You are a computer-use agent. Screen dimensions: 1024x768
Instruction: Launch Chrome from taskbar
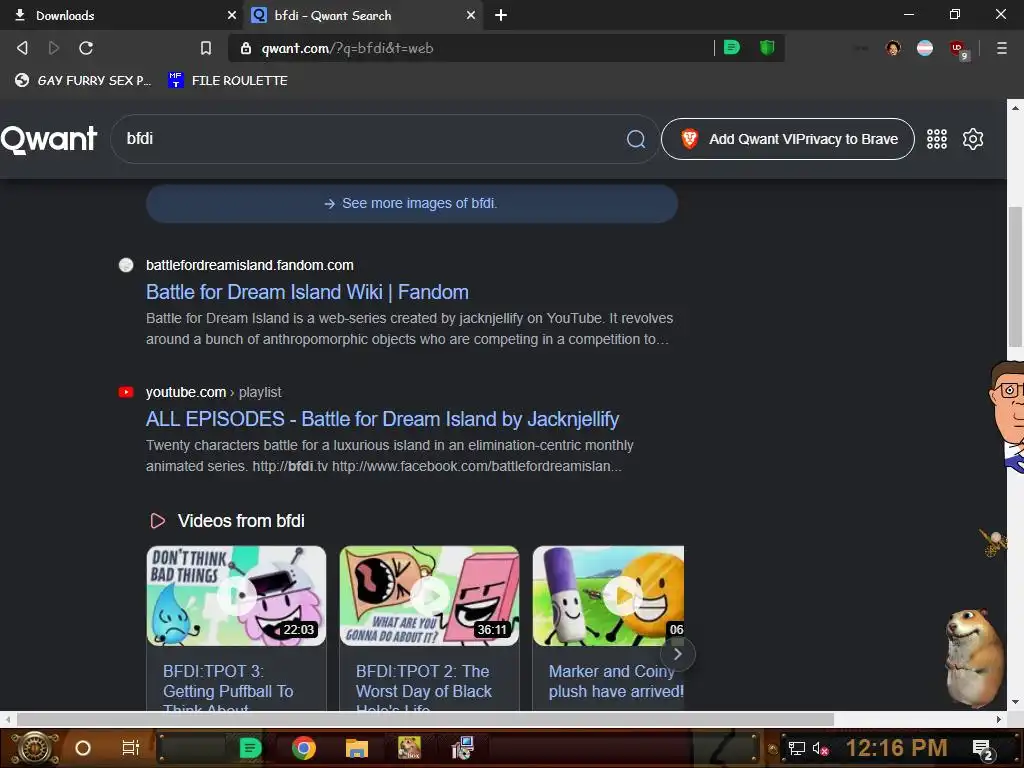tap(304, 748)
